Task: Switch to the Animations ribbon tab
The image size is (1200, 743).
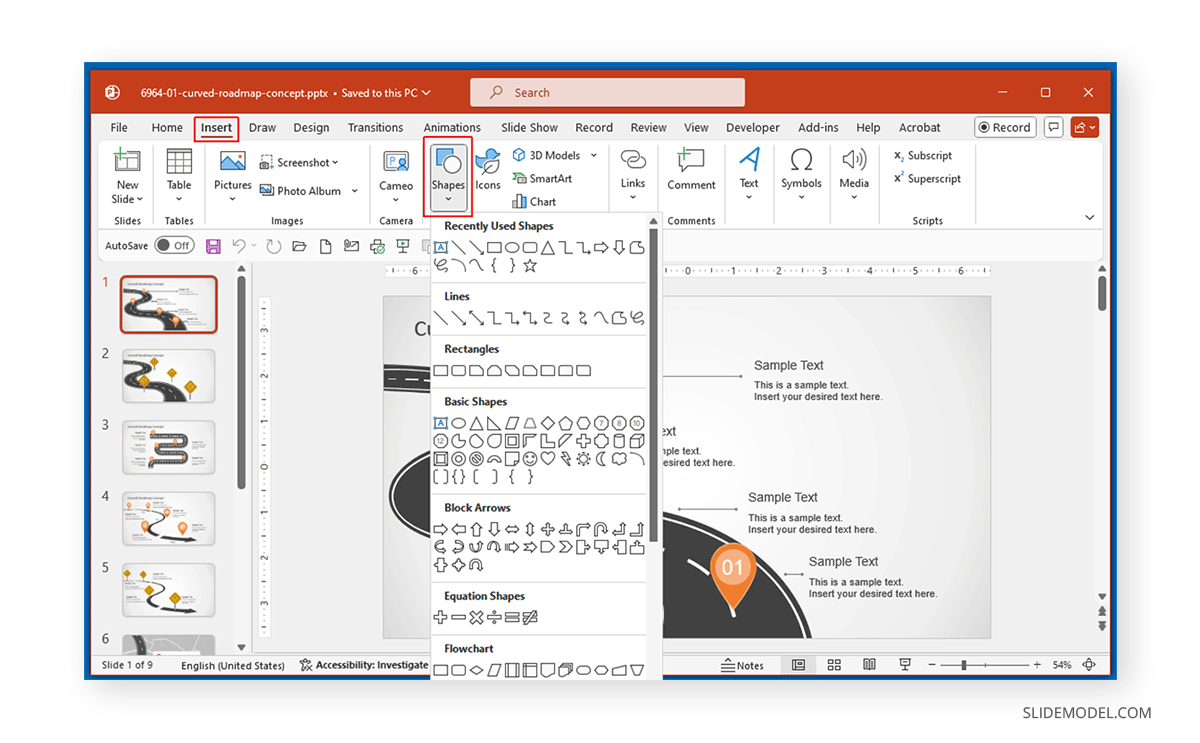Action: pos(452,127)
